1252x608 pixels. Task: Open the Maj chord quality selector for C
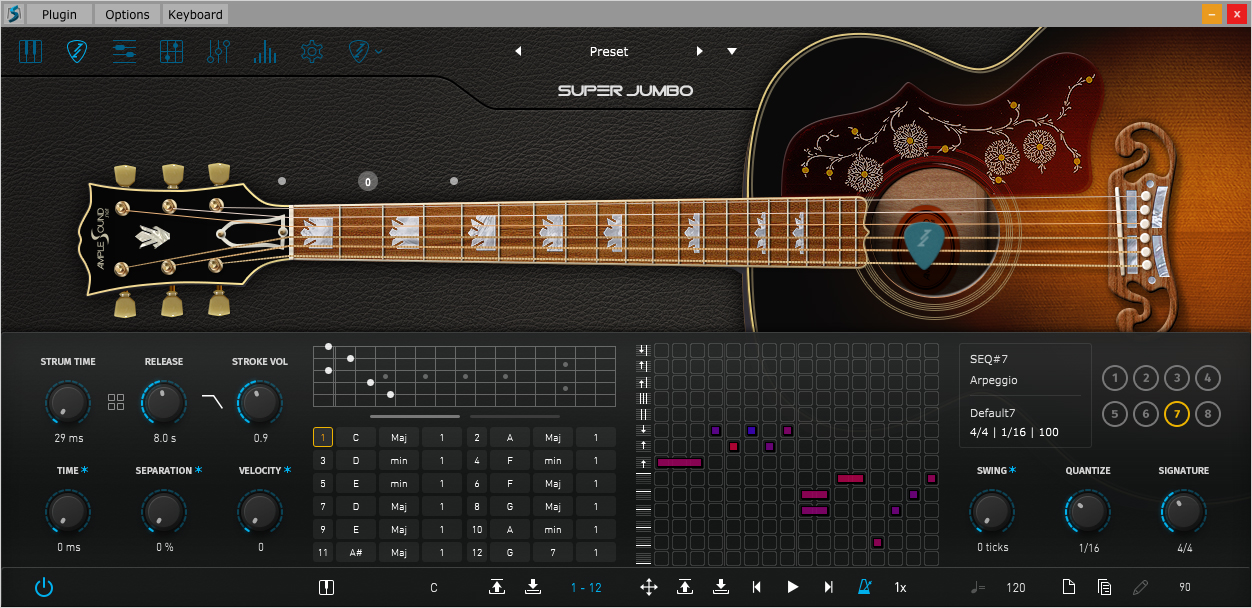(x=399, y=437)
